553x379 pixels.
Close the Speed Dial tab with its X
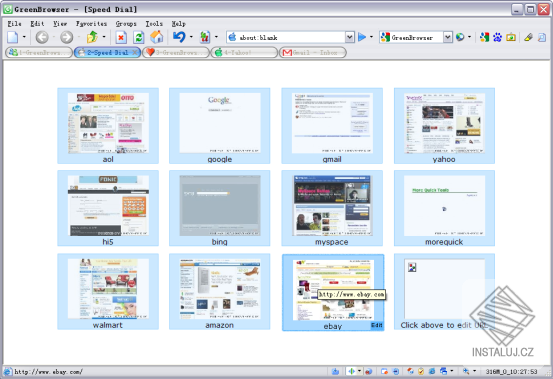point(135,53)
